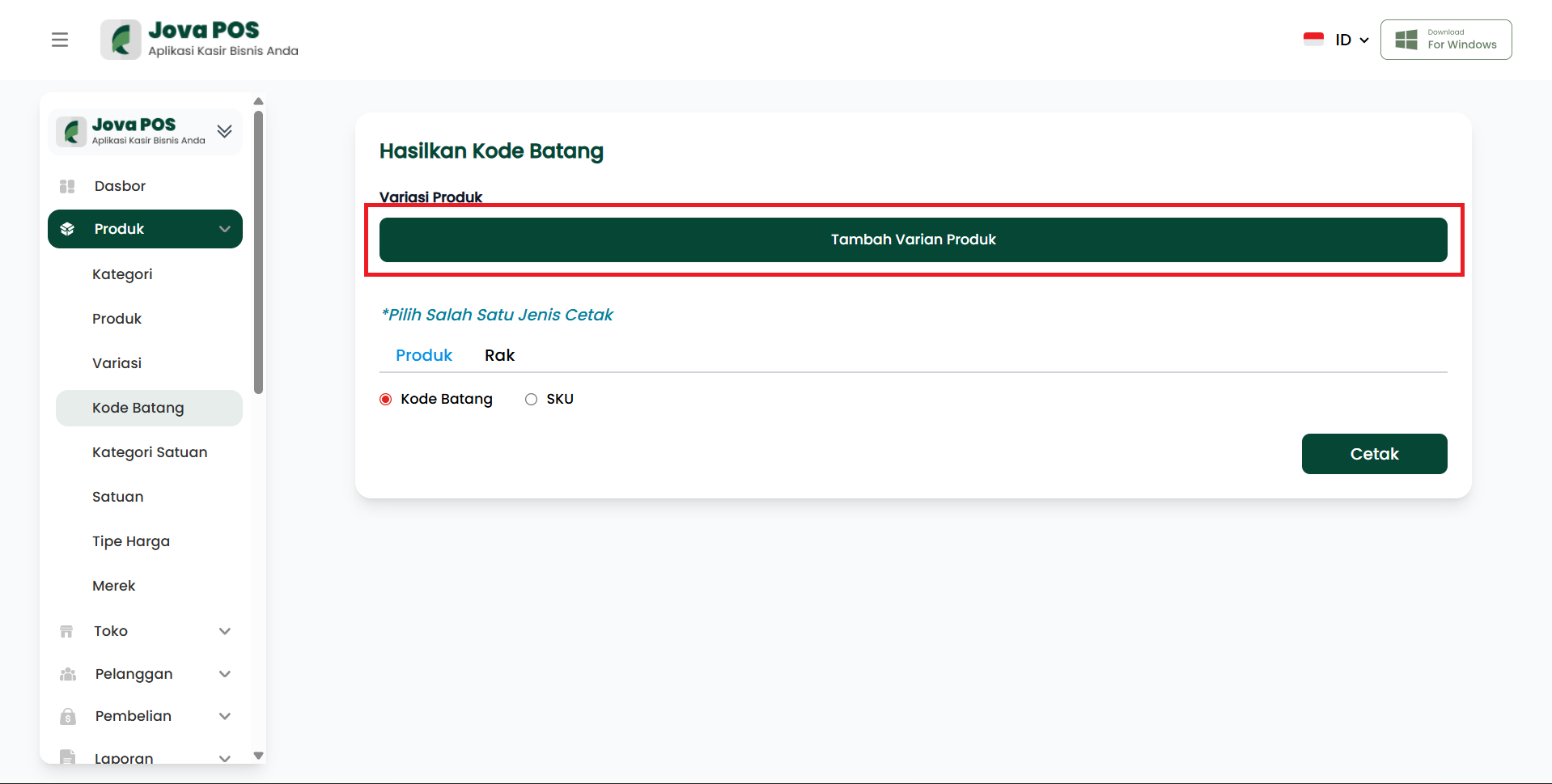This screenshot has width=1552, height=784.
Task: Collapse sidebar with double-chevron toggle
Action: [224, 131]
